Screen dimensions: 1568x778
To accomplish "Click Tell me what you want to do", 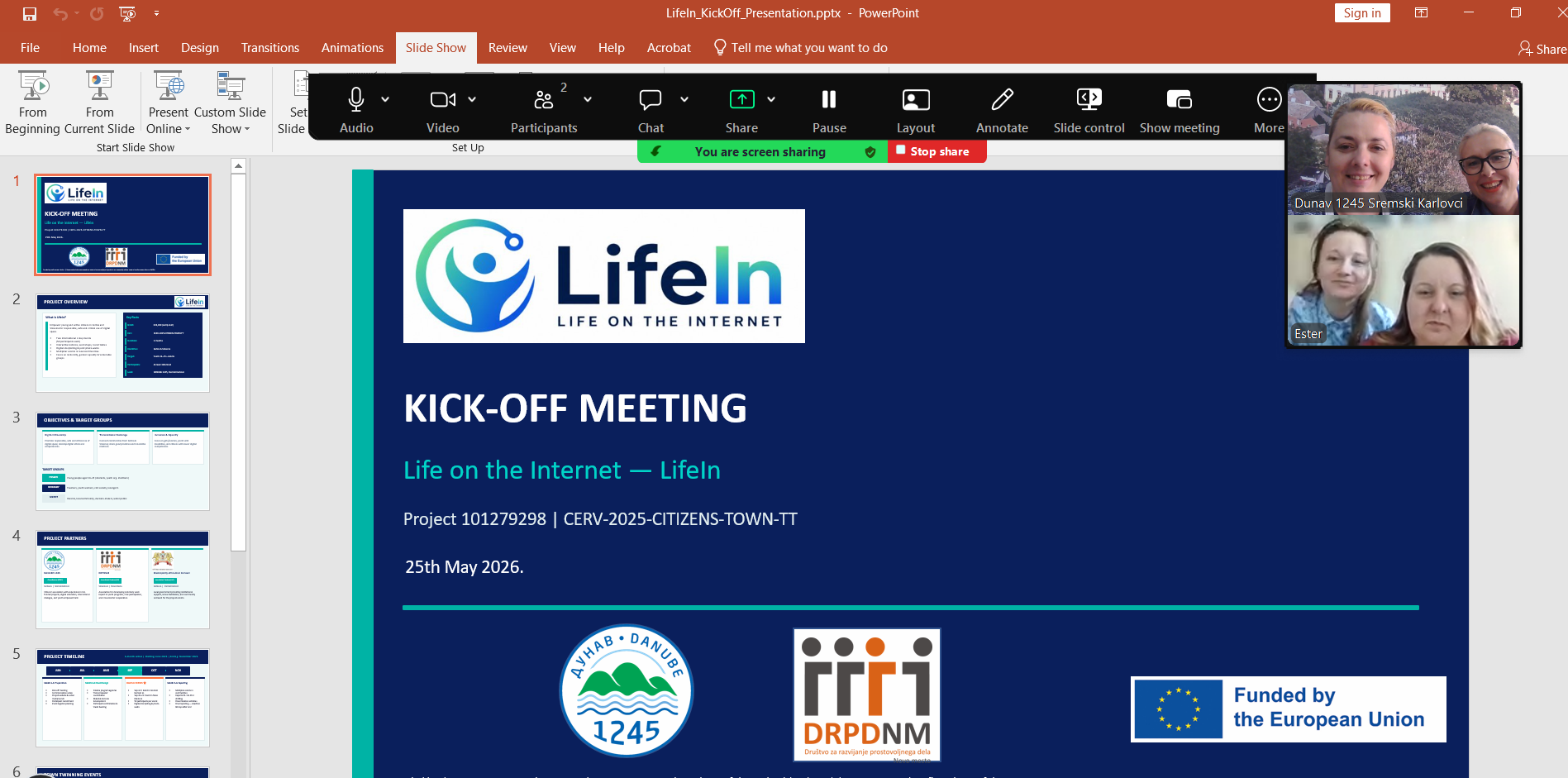I will click(801, 48).
